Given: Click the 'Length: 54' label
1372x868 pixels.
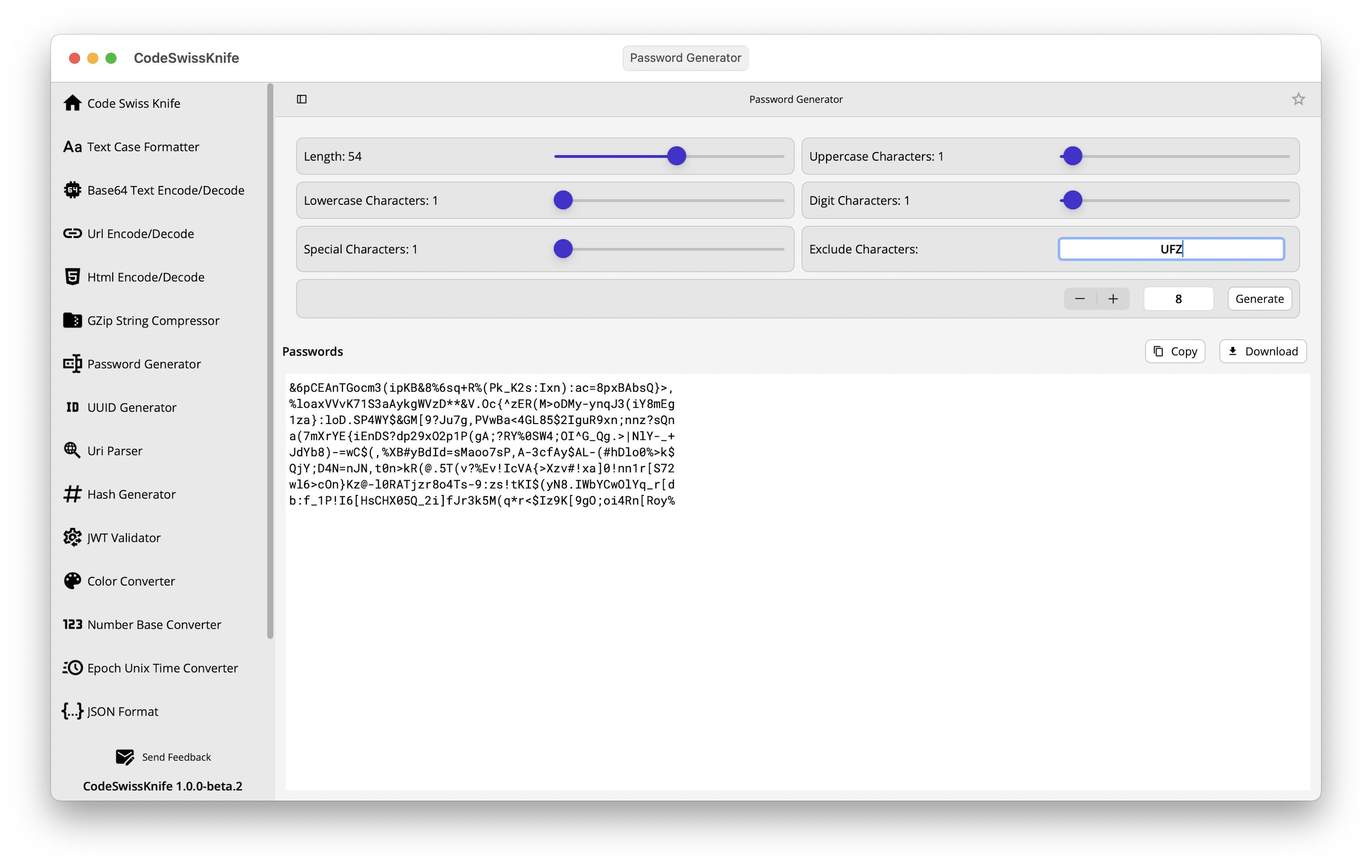Looking at the screenshot, I should 333,156.
